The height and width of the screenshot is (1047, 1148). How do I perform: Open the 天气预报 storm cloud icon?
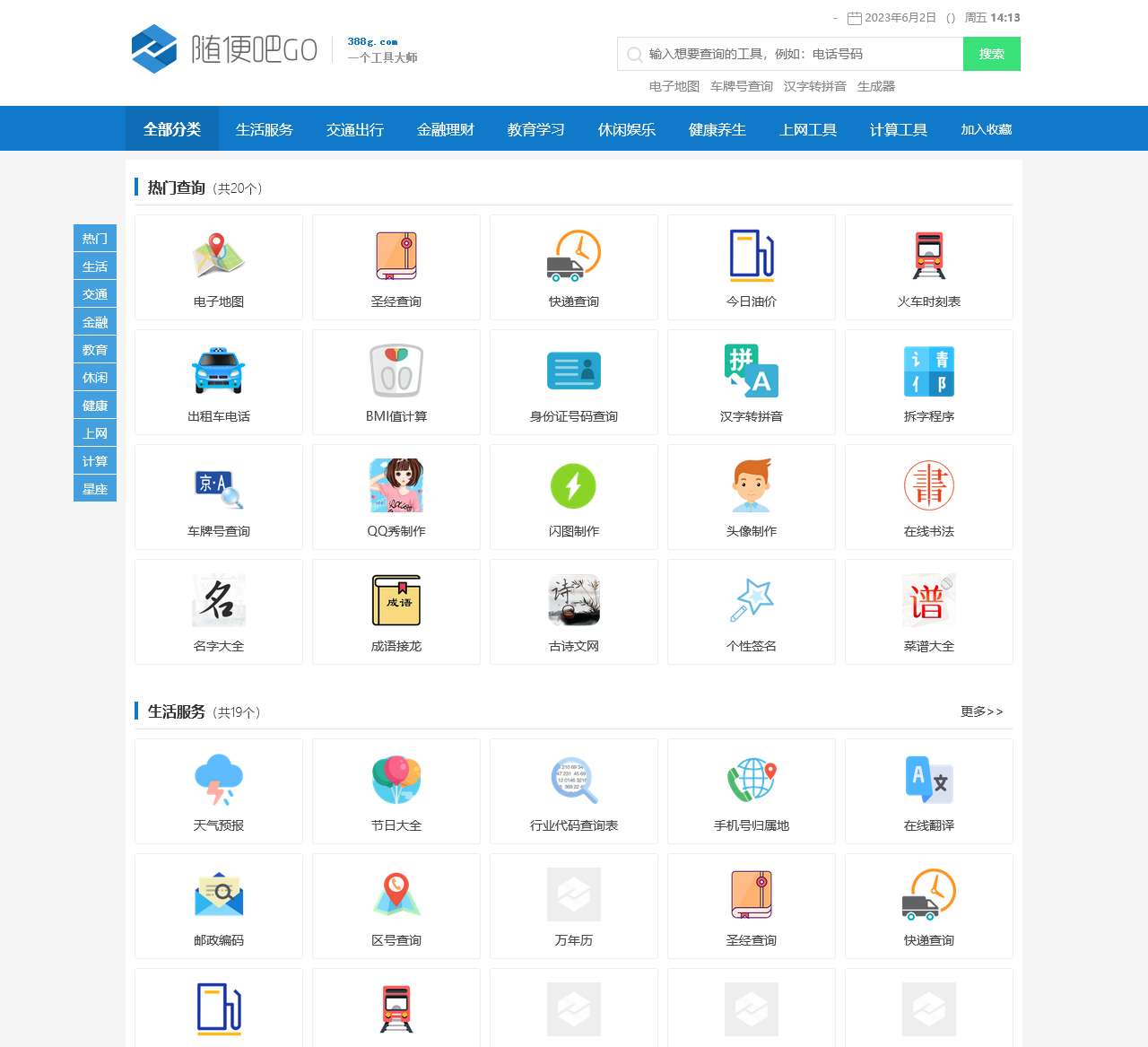point(219,780)
